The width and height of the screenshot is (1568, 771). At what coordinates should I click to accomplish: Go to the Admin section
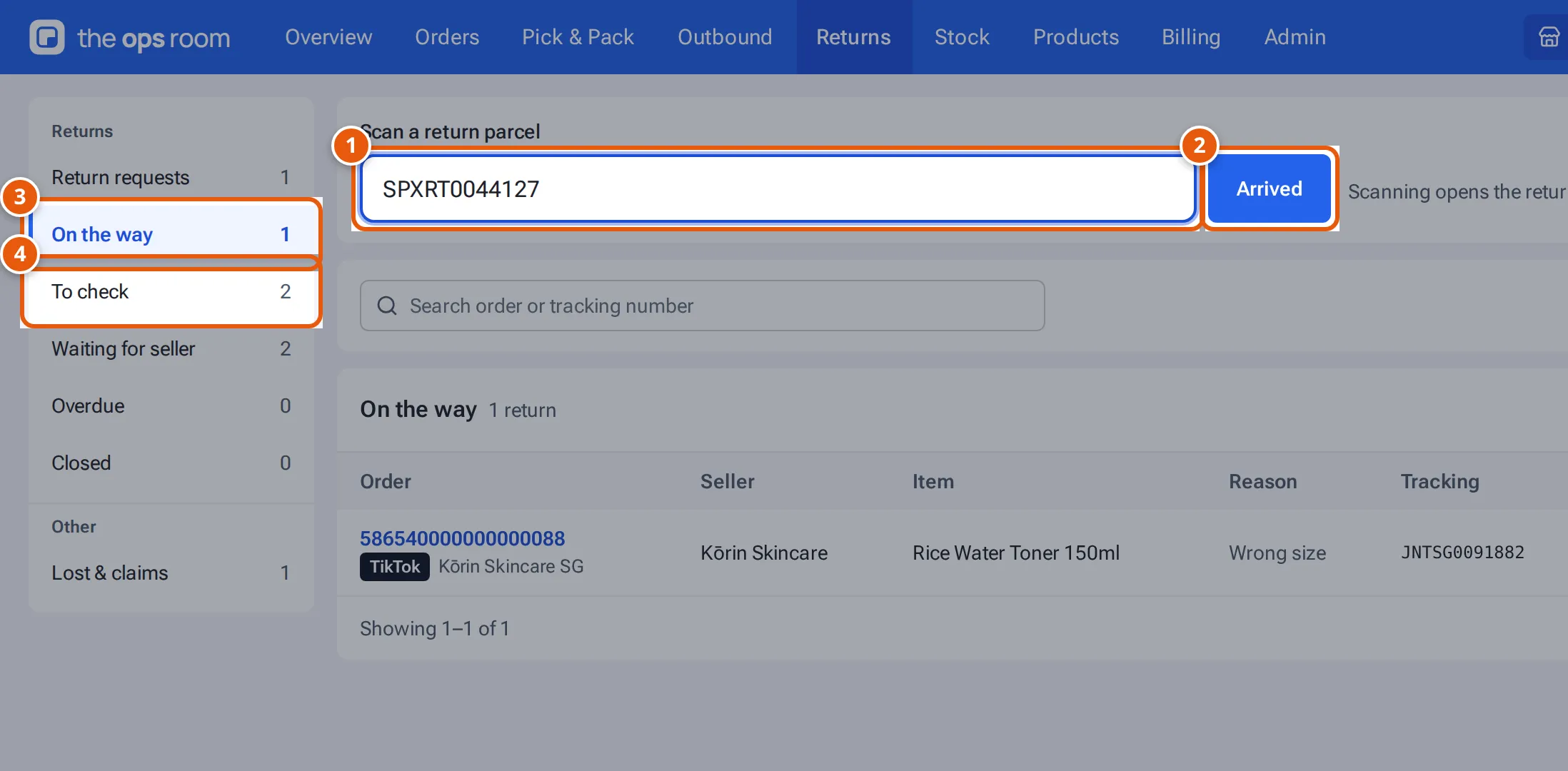click(1295, 37)
